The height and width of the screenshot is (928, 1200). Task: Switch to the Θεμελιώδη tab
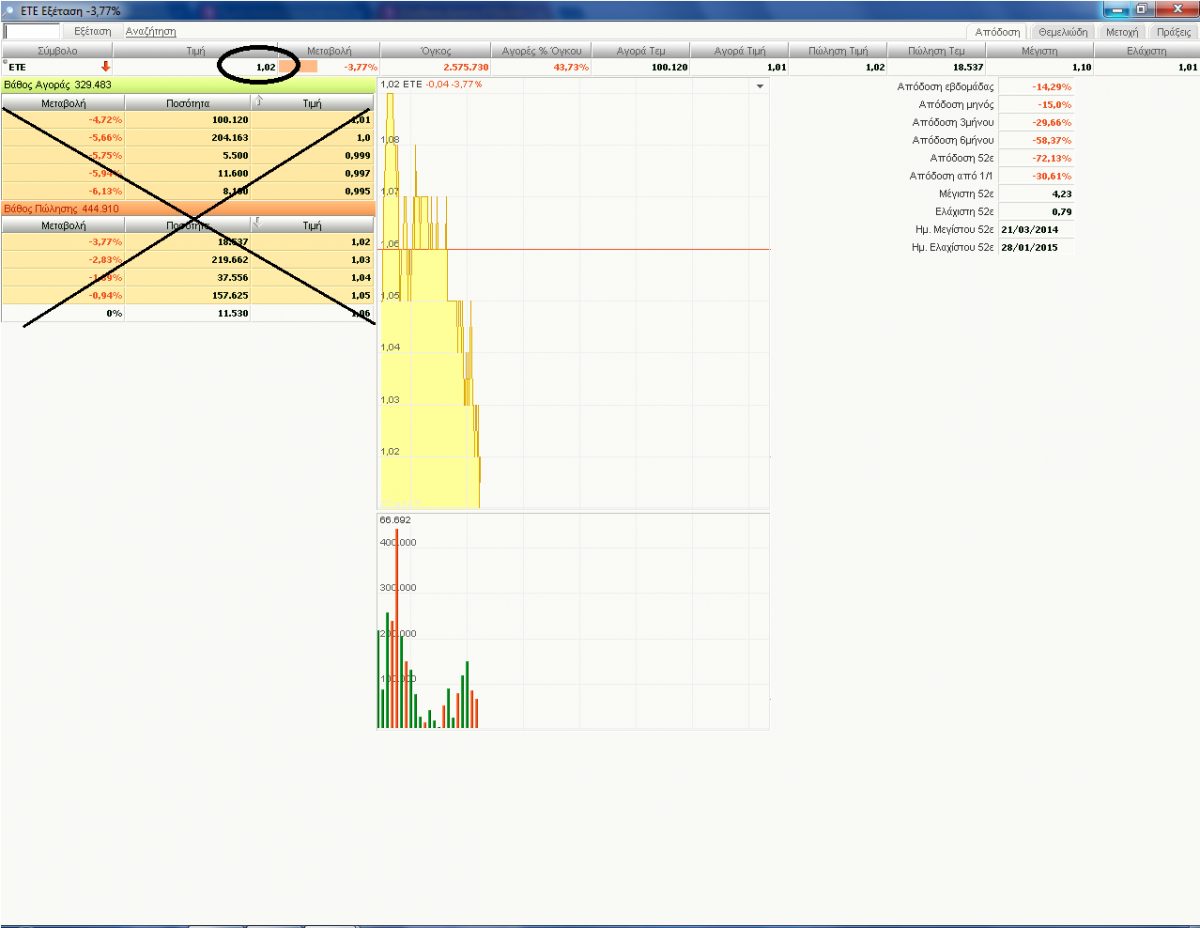tap(1063, 32)
